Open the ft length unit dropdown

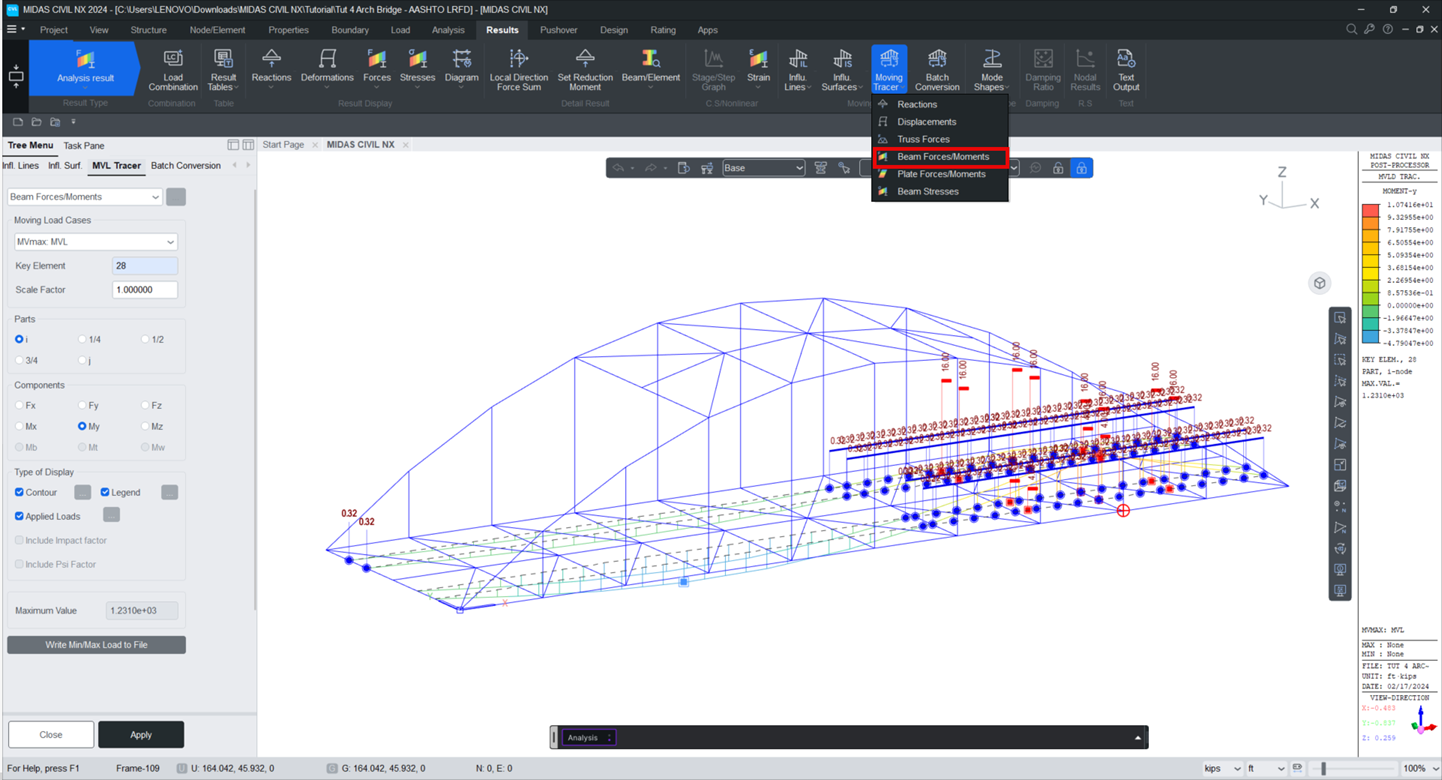click(x=1265, y=769)
